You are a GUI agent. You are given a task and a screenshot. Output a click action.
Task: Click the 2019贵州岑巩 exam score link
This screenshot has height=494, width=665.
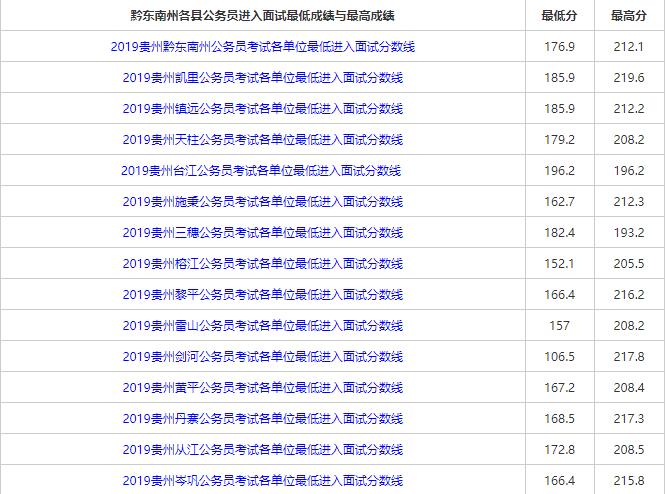pos(262,481)
